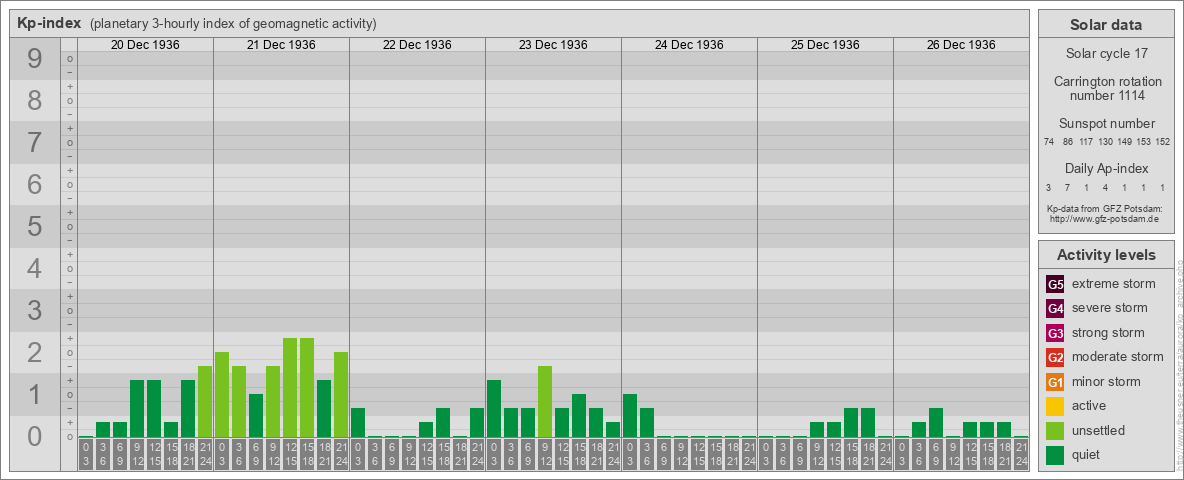Click sunspot value 149
Viewport: 1184px width, 480px height.
1125,142
